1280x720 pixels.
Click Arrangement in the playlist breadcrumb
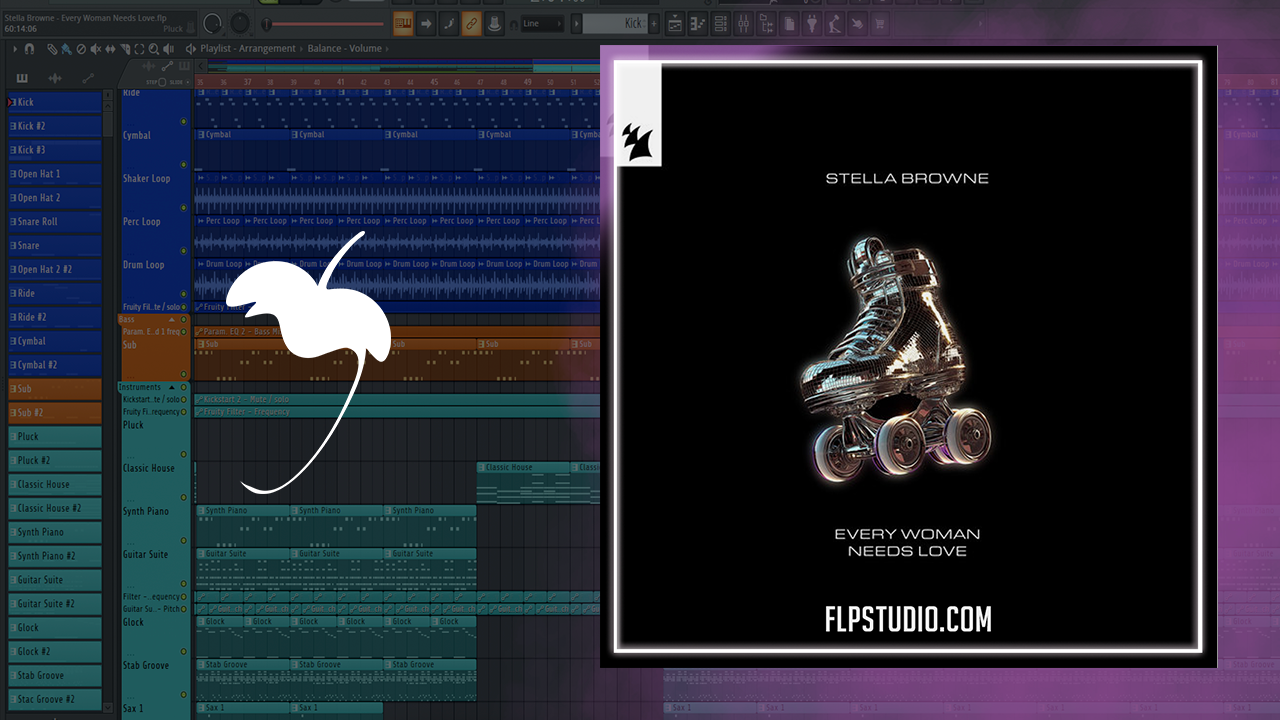[272, 48]
